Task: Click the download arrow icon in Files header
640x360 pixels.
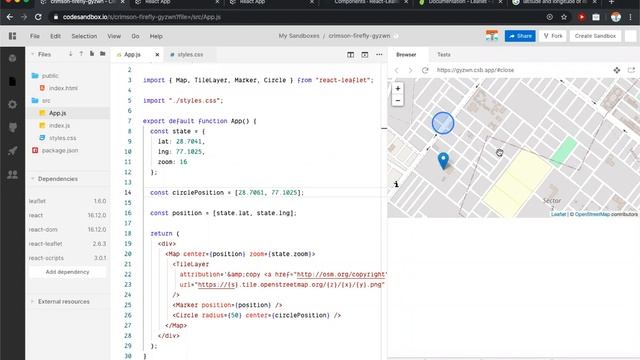Action: pyautogui.click(x=71, y=54)
